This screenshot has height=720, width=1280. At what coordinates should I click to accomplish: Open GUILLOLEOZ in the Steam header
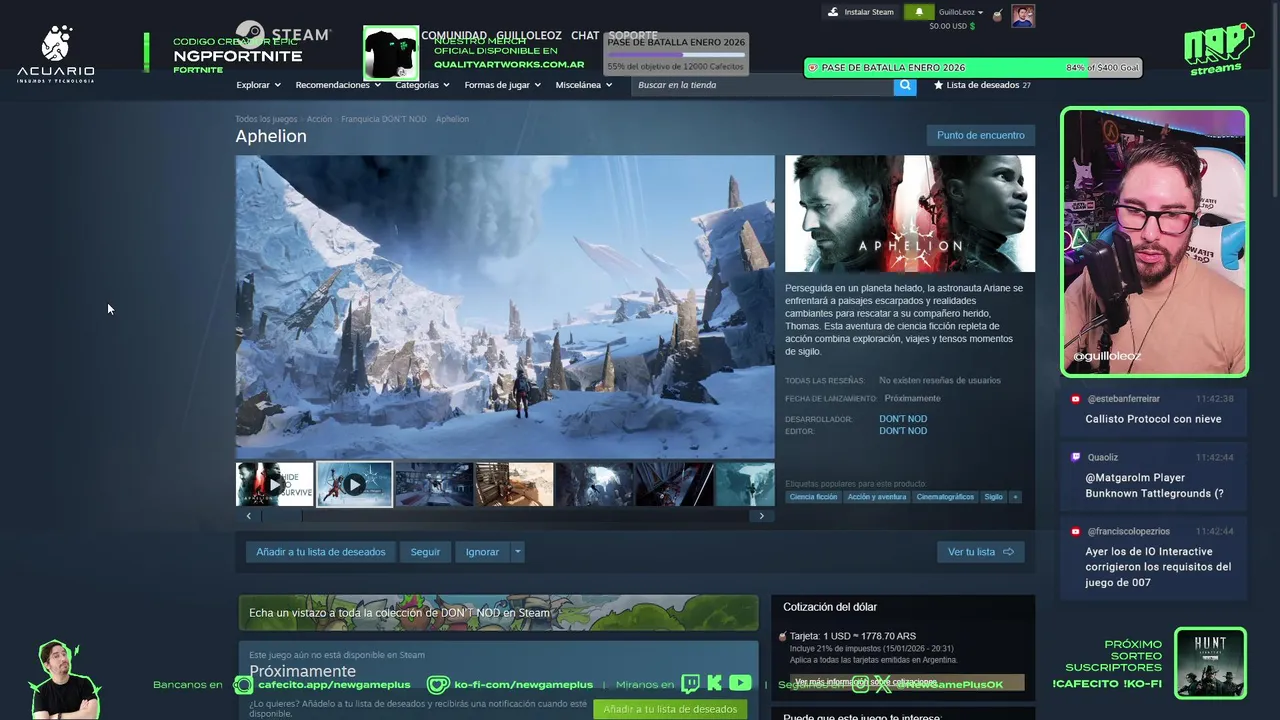[x=529, y=35]
